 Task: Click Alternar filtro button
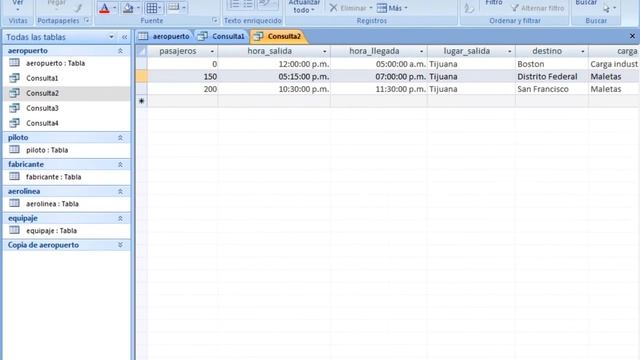538,8
